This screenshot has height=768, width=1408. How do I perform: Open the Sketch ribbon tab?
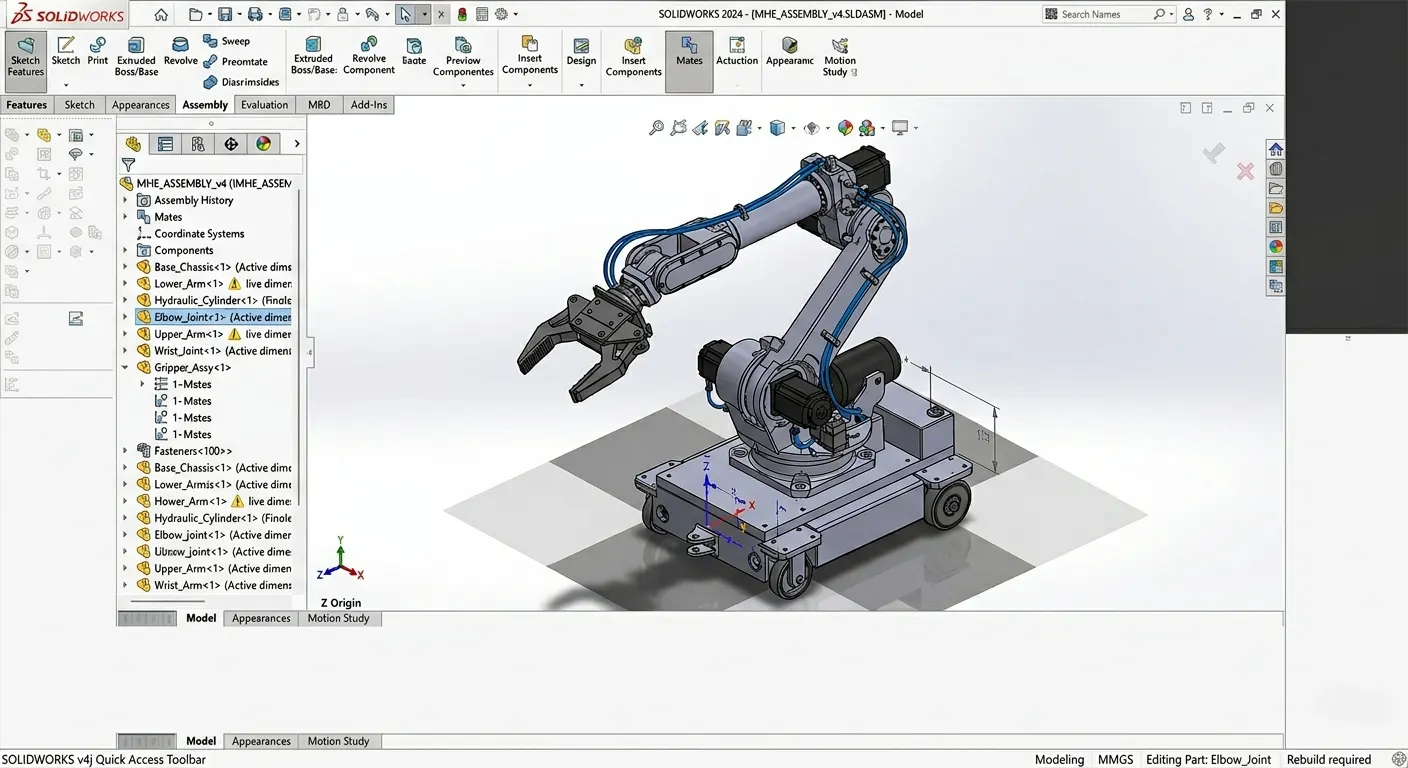tap(79, 105)
